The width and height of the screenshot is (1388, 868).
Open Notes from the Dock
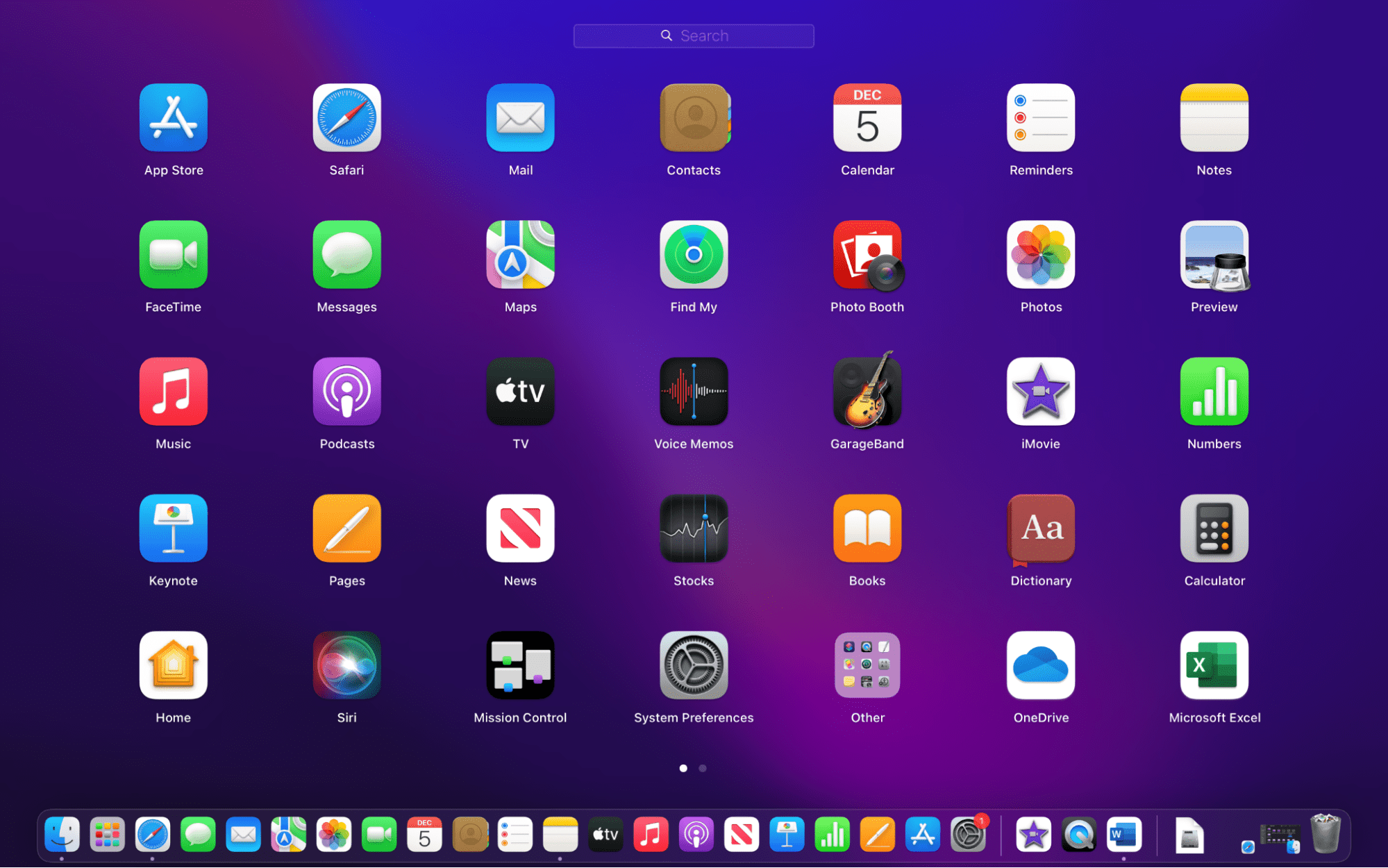560,834
